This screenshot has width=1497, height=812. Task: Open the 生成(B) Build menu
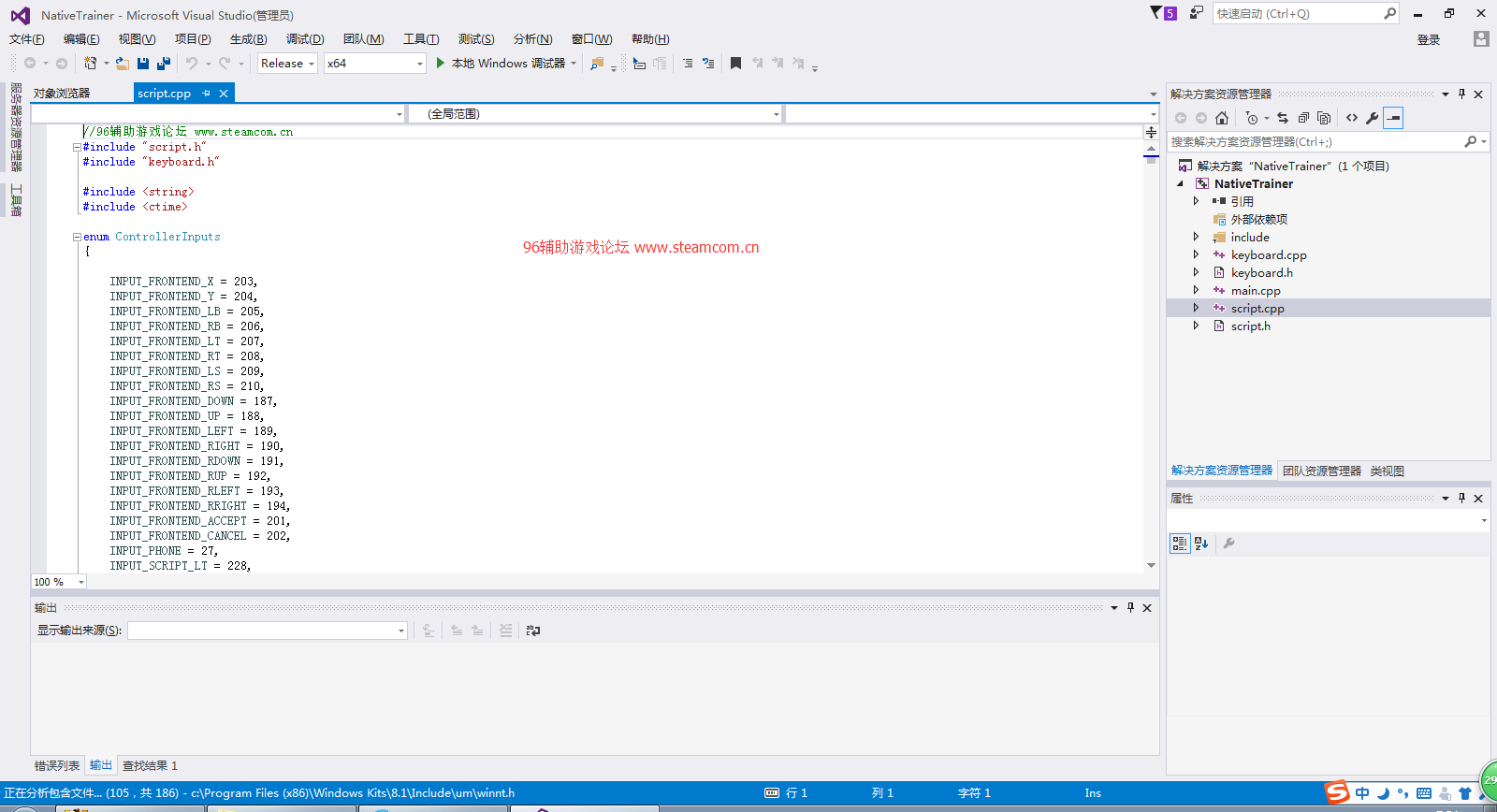pyautogui.click(x=248, y=39)
